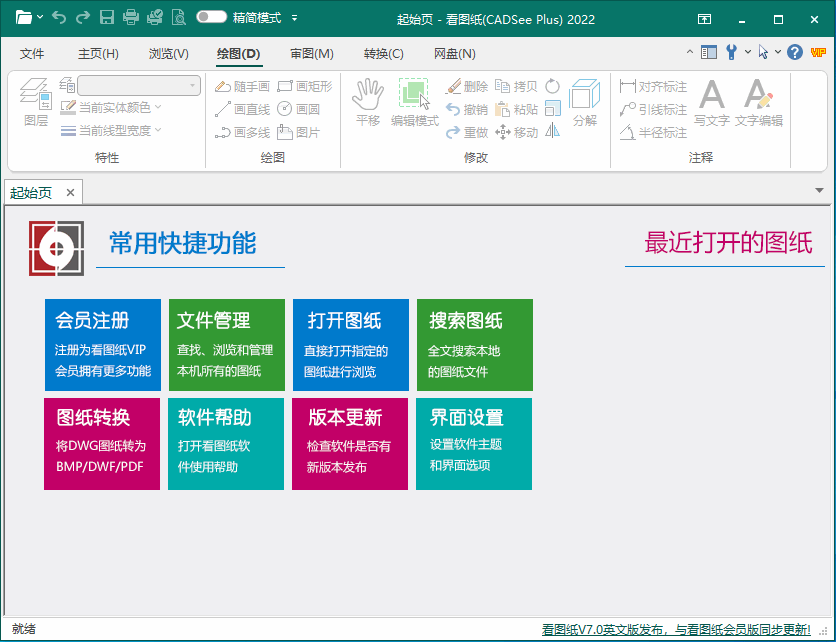Click the 重做 redo button in 修改 group

click(x=467, y=132)
